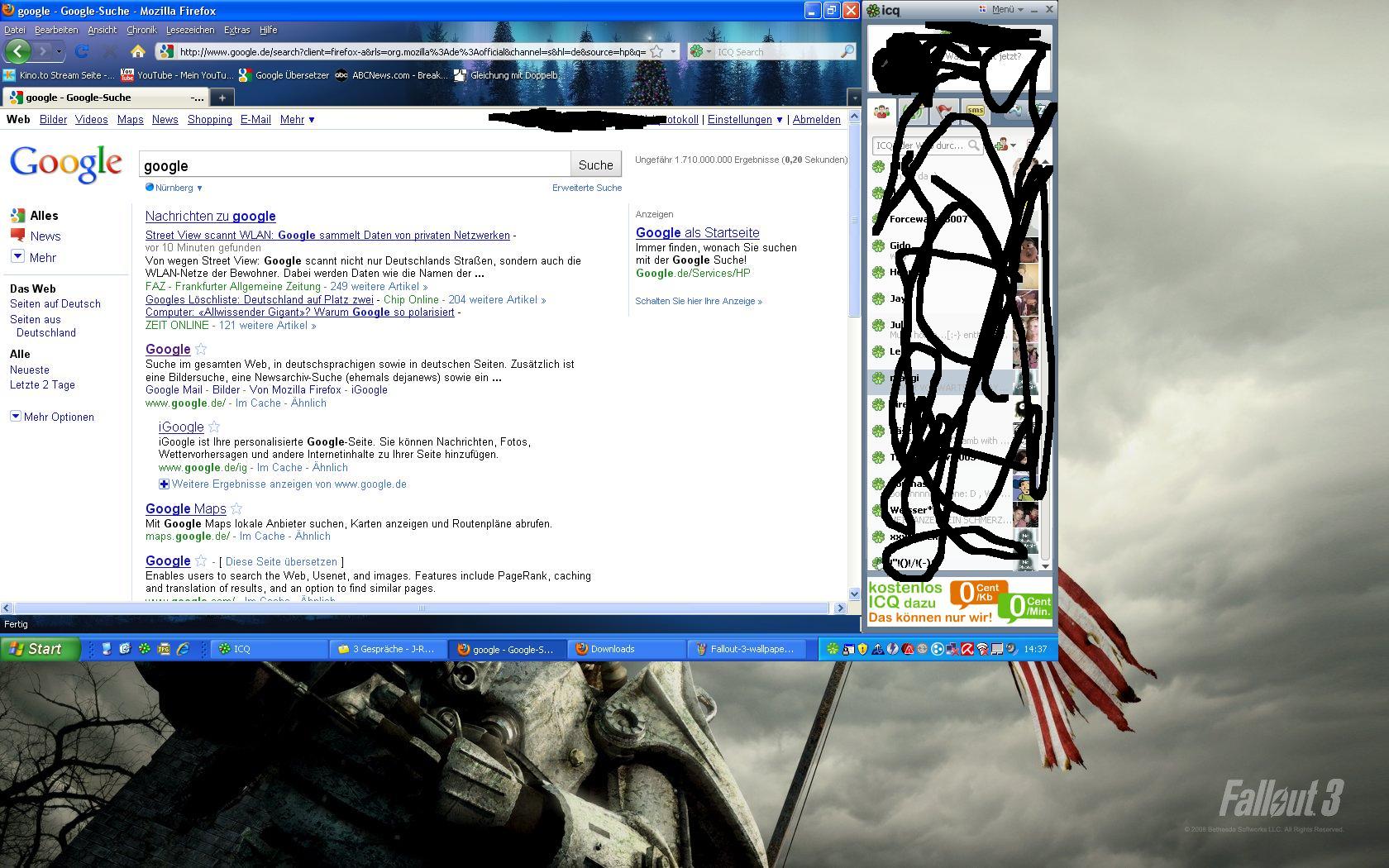Image resolution: width=1389 pixels, height=868 pixels.
Task: Open the ICQ contacts tab icon
Action: [881, 112]
